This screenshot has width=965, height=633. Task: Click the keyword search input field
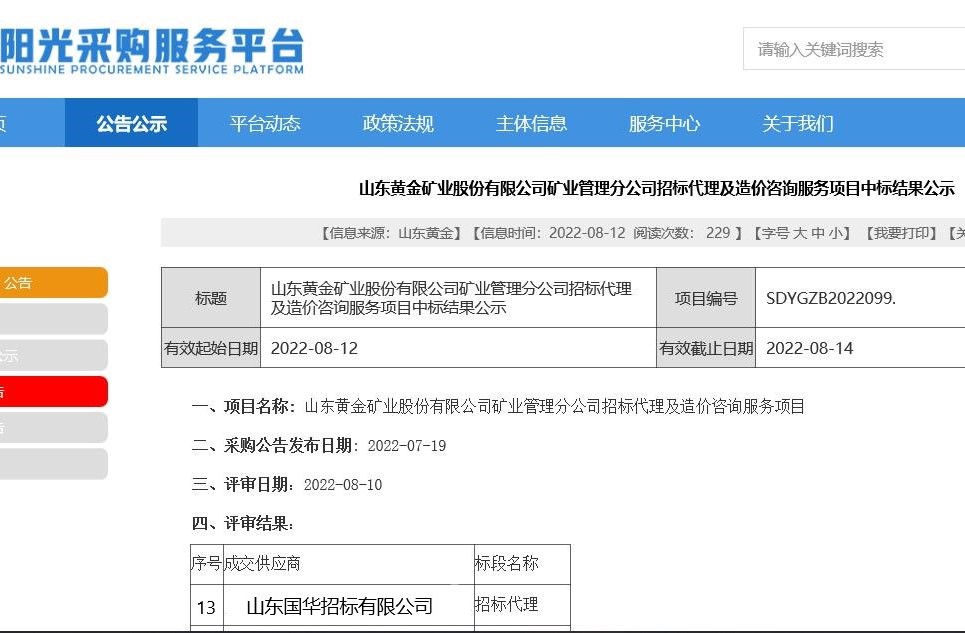tap(854, 49)
